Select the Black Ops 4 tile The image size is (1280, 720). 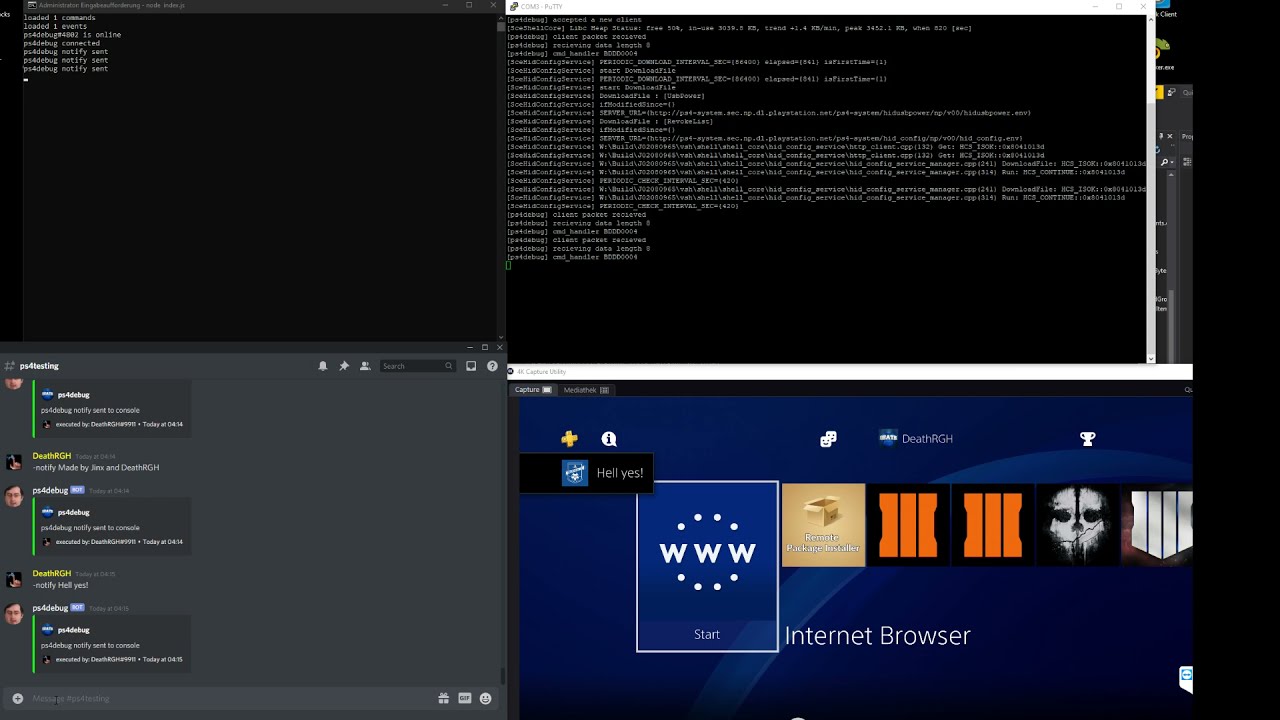click(x=1157, y=525)
